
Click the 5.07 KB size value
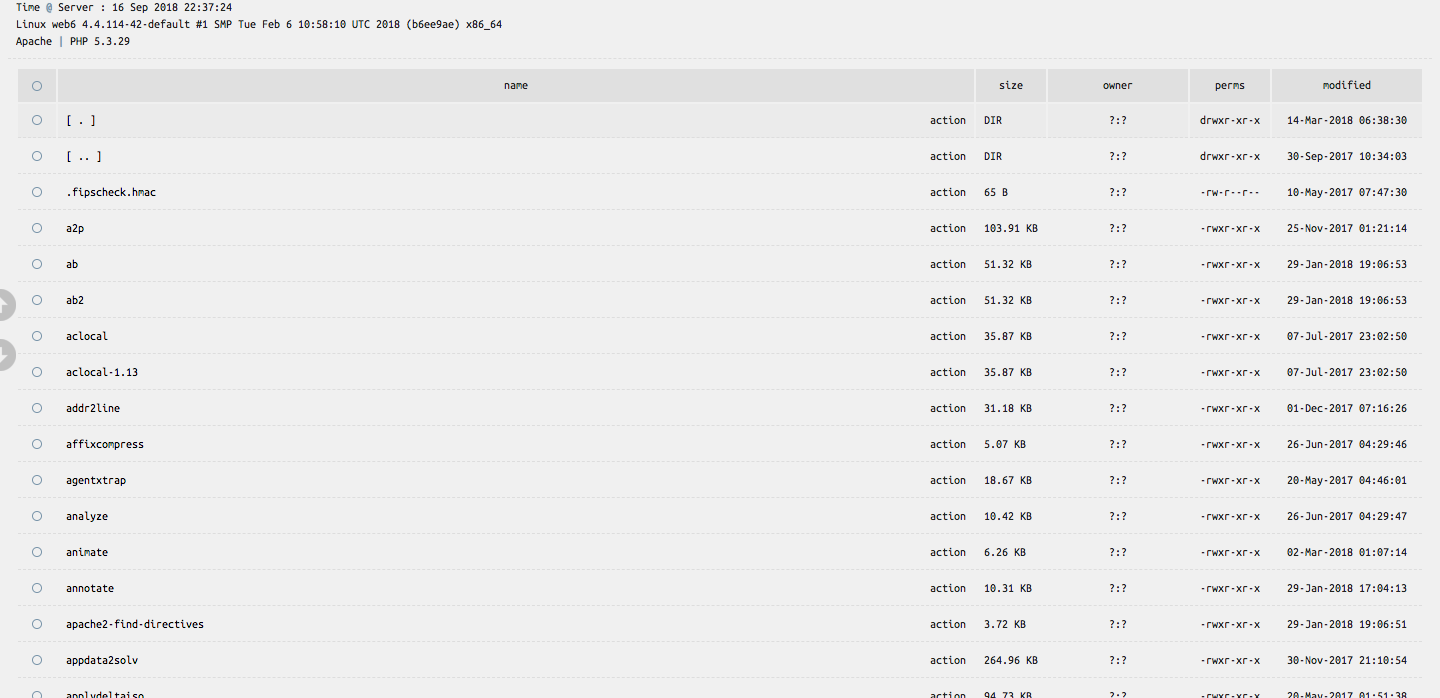(x=1005, y=444)
